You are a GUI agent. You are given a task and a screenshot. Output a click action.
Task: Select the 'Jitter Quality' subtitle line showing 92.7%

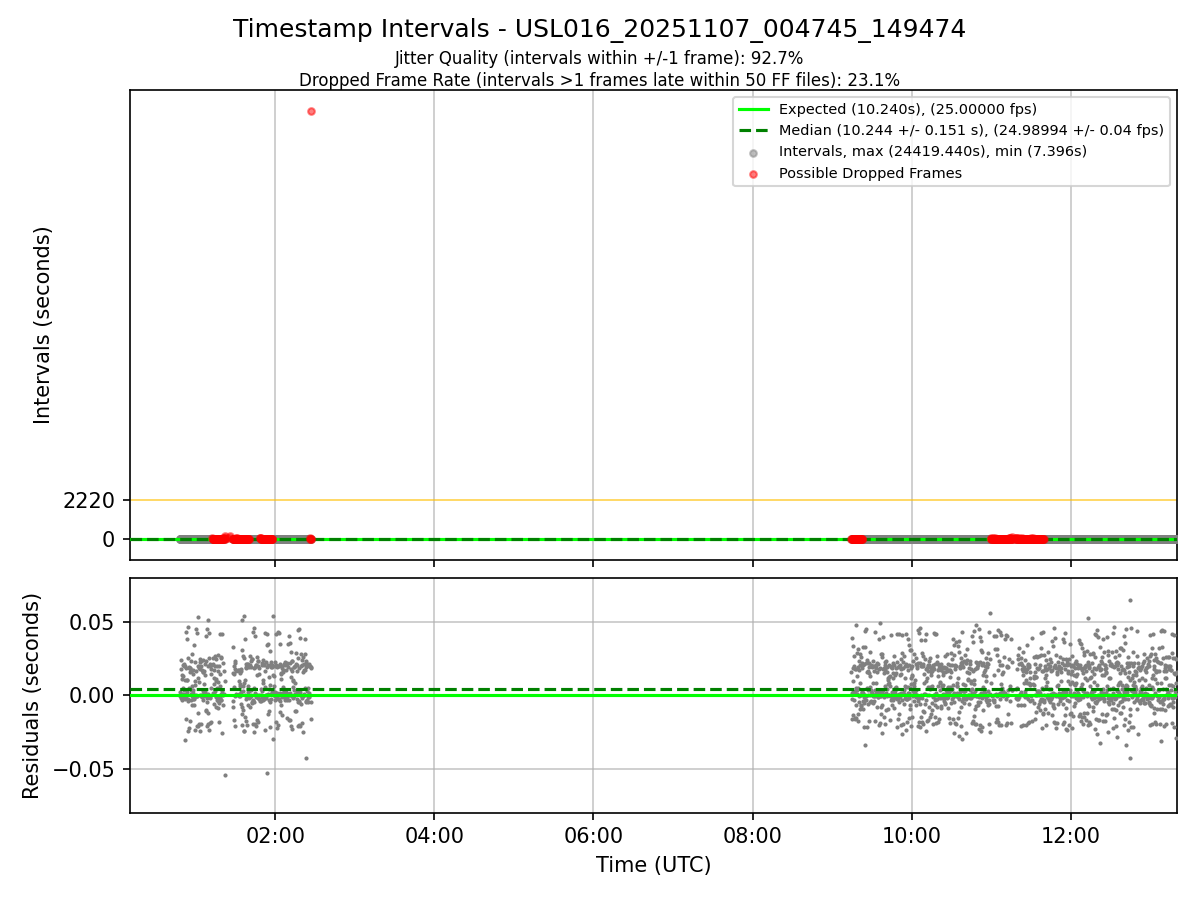point(599,58)
